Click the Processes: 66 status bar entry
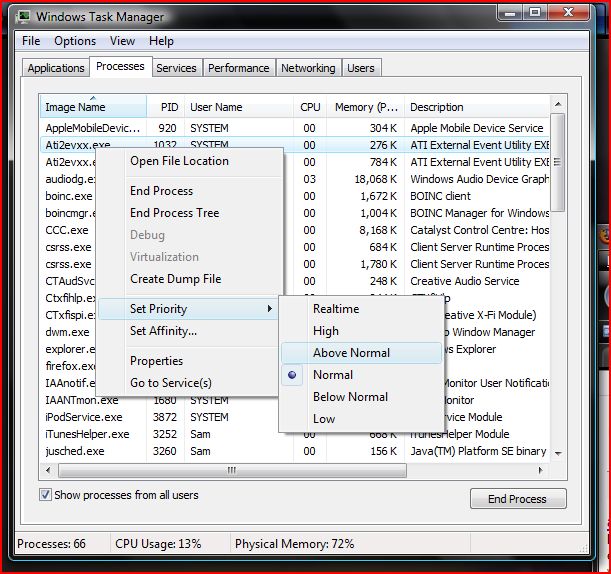 coord(51,544)
